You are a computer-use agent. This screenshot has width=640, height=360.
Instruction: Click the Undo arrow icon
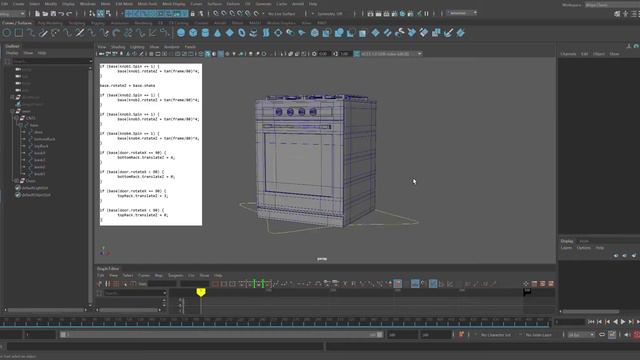click(x=61, y=13)
